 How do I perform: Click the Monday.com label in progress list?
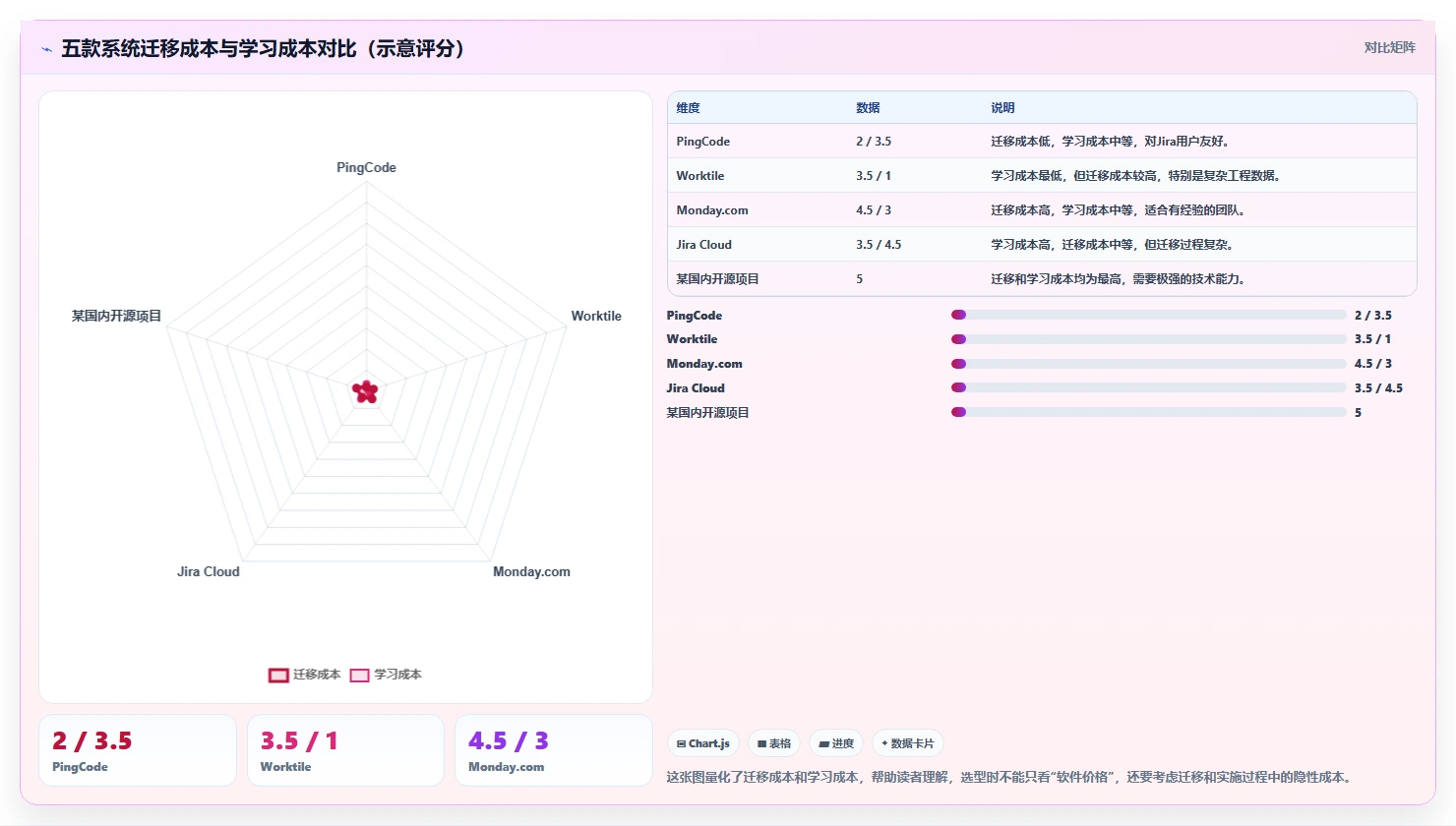pos(704,364)
